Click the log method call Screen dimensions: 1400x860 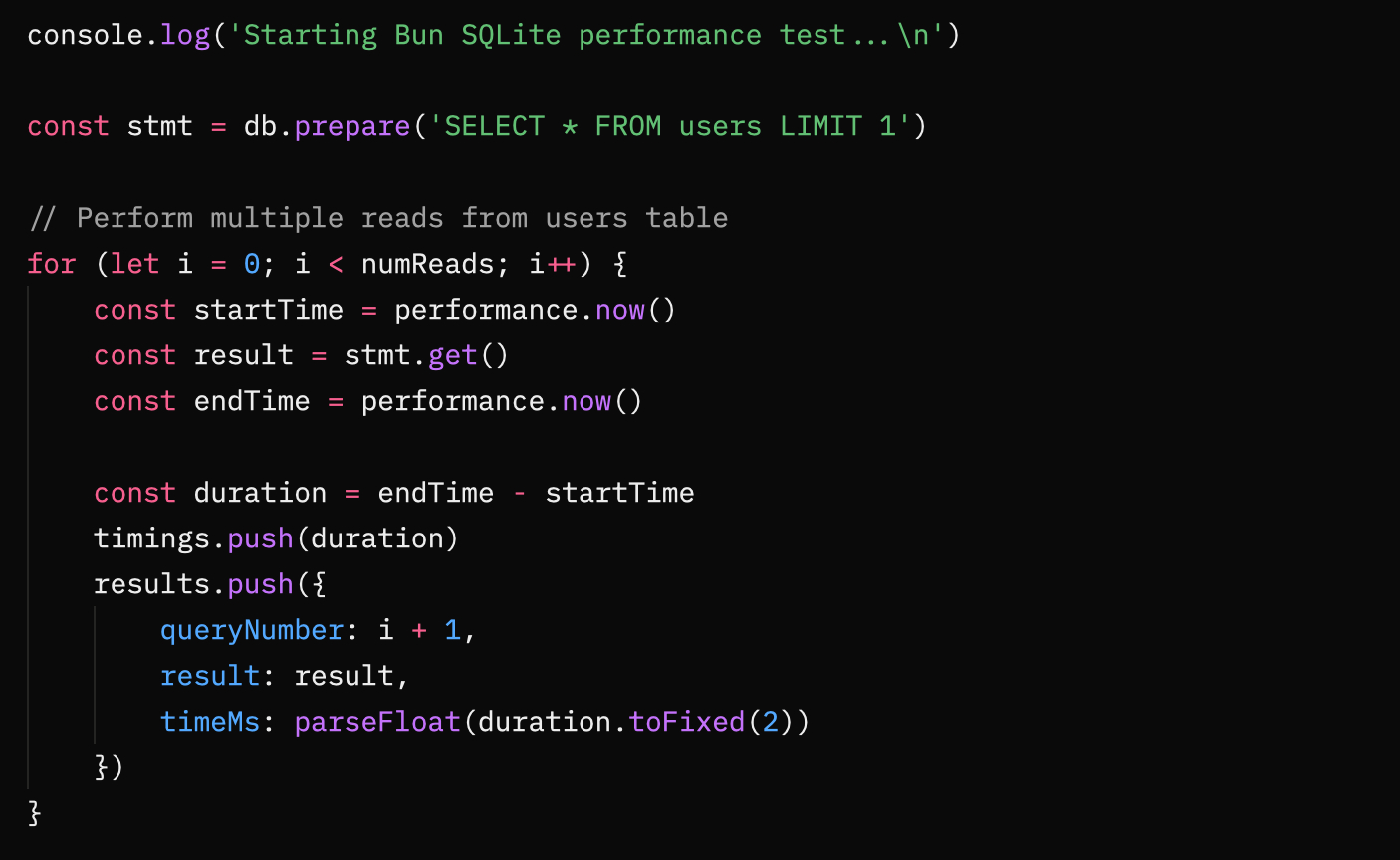(185, 35)
